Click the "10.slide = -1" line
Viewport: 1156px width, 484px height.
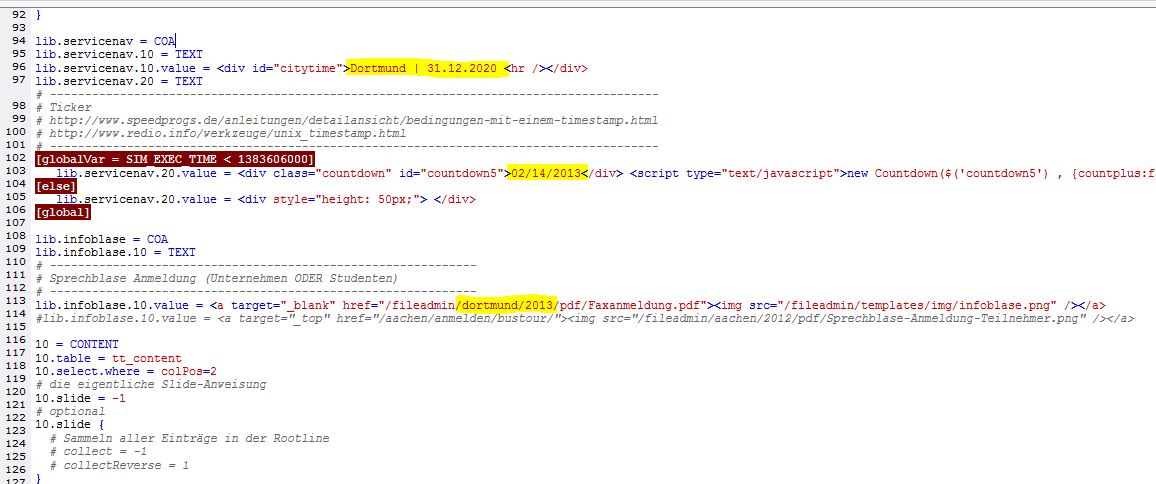click(80, 397)
